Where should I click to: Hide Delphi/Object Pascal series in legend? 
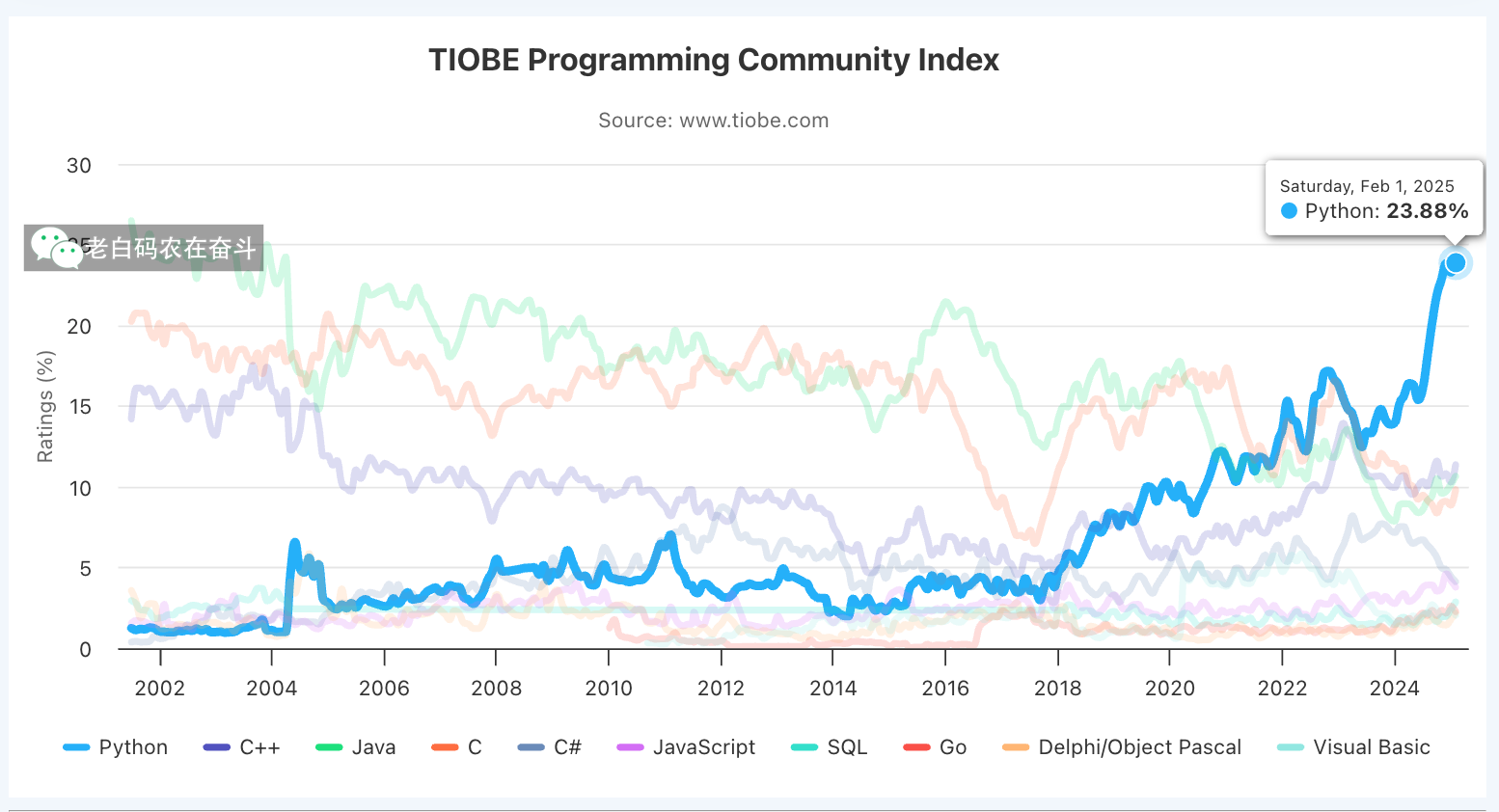coord(1122,747)
